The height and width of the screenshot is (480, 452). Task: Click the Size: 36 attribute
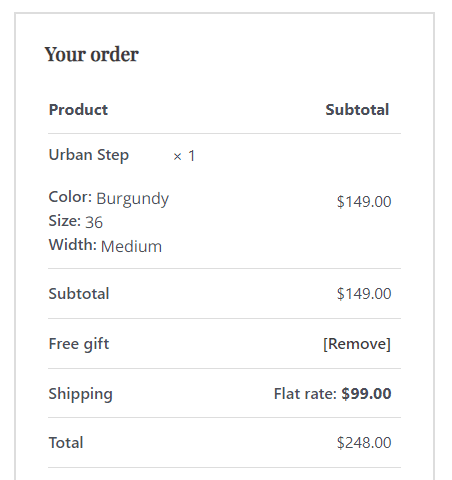tap(76, 222)
